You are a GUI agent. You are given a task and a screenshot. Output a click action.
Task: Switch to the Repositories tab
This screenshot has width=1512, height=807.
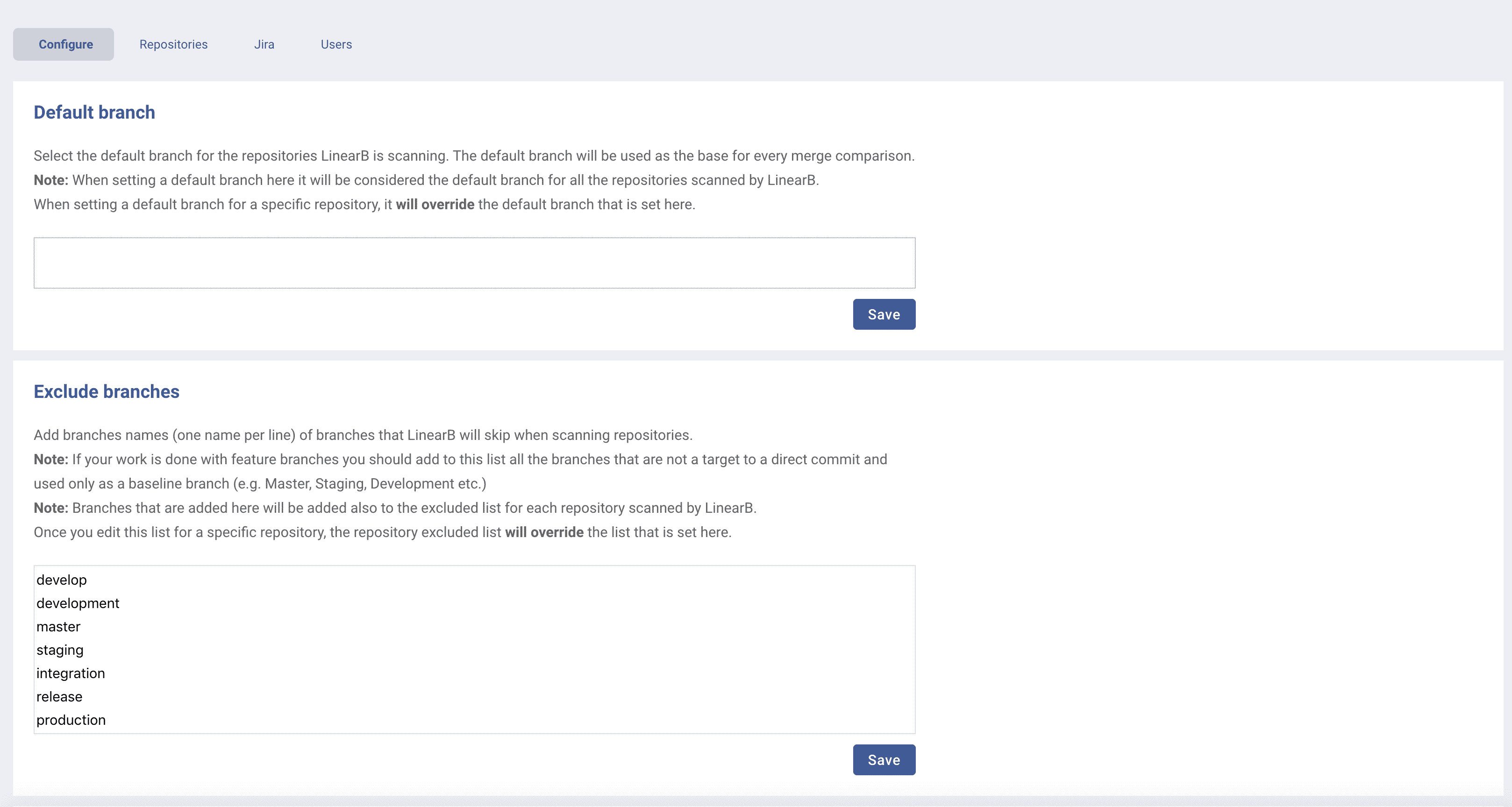pyautogui.click(x=173, y=44)
